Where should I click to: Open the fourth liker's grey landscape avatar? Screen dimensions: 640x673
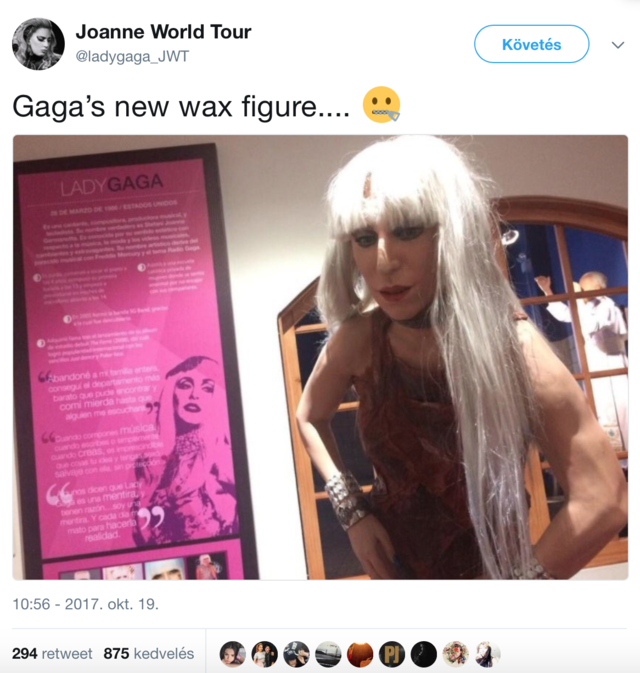[x=328, y=654]
